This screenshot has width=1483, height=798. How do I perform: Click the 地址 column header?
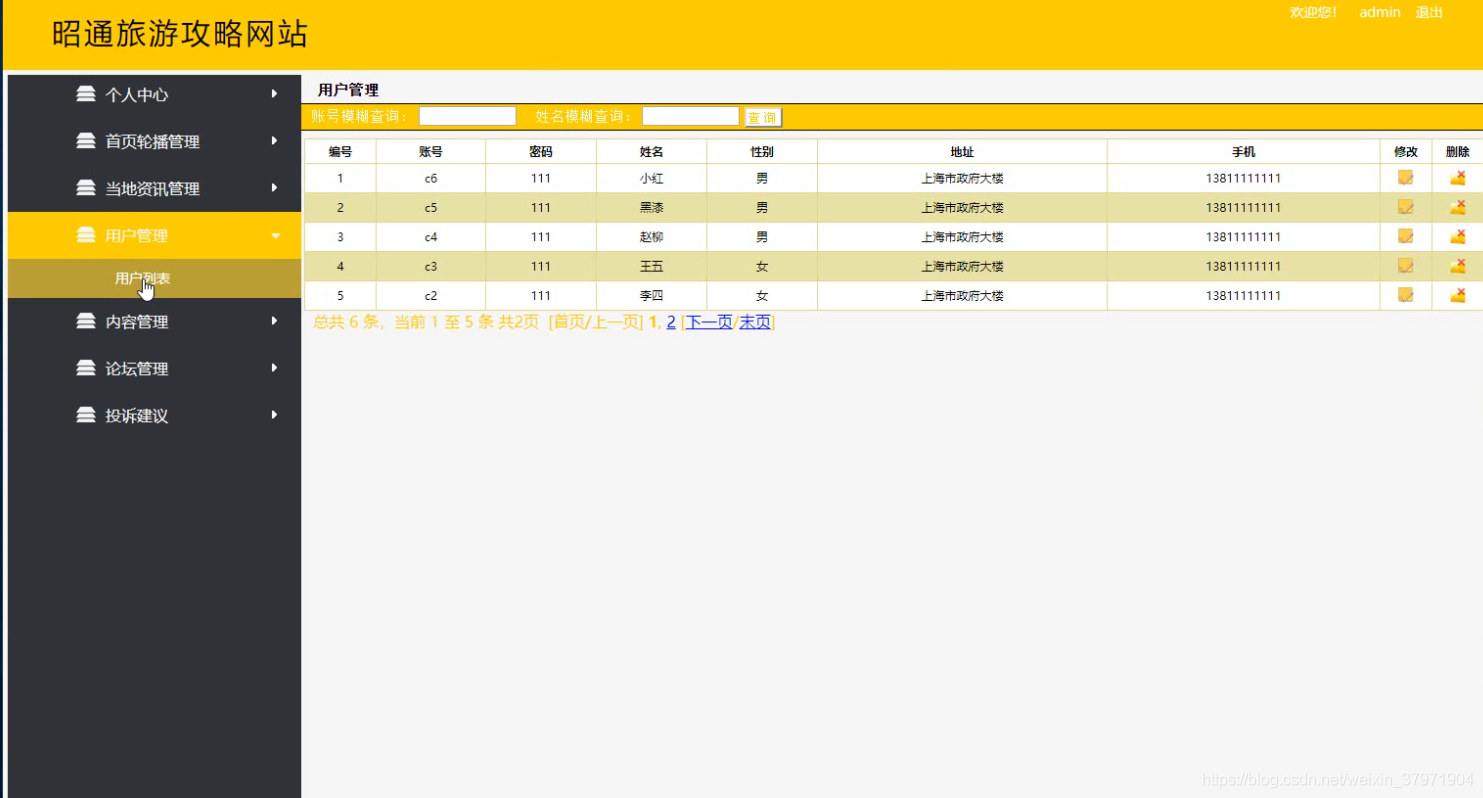coord(962,152)
